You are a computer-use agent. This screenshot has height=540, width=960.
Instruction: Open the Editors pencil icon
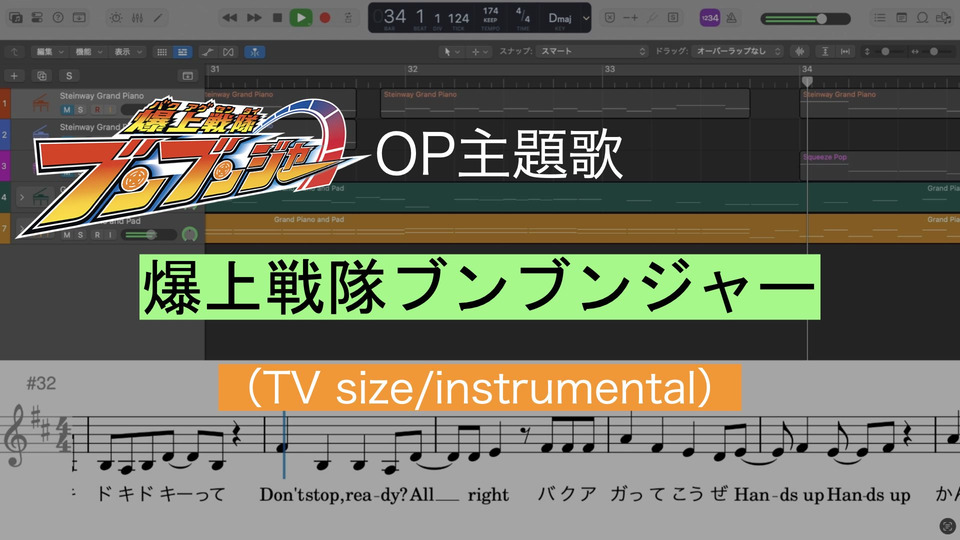(158, 18)
